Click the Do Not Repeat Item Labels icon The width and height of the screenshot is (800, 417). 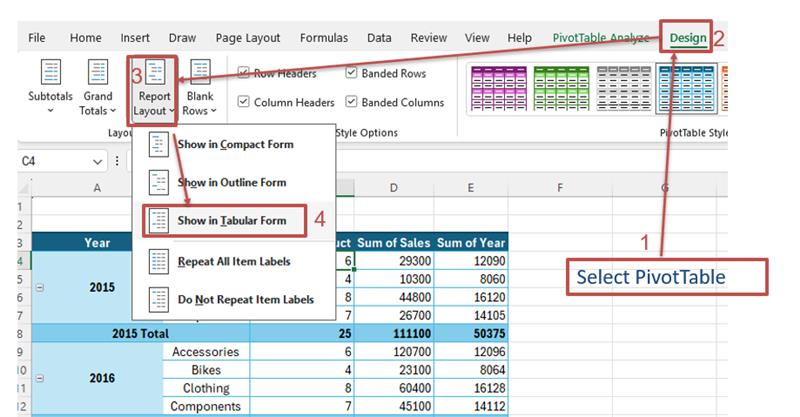159,300
